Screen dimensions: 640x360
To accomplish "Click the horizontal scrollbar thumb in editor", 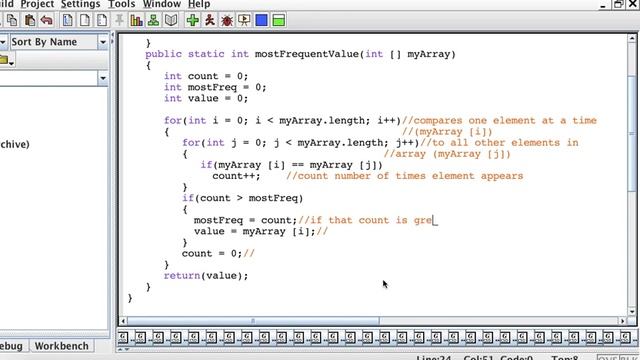I will tap(253, 321).
